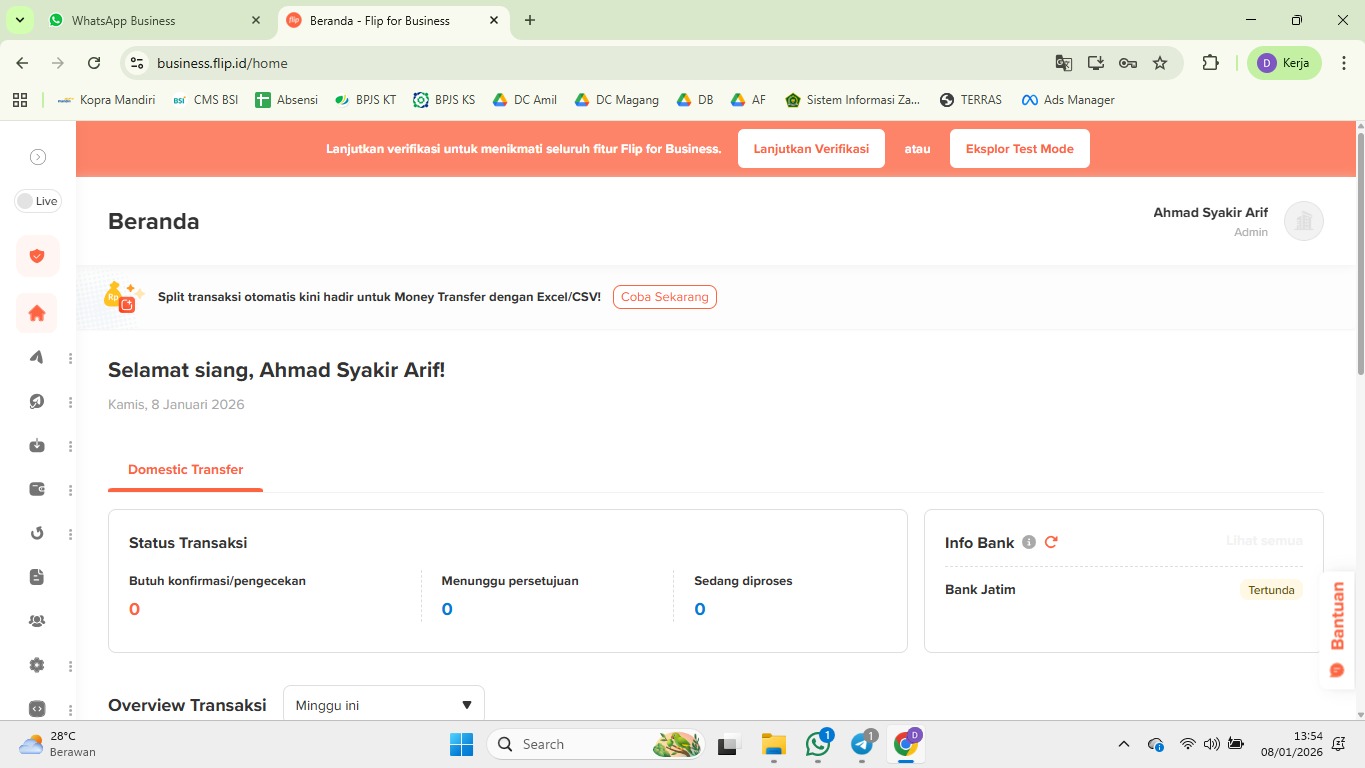Click the document report icon in sidebar
This screenshot has width=1365, height=768.
[37, 577]
